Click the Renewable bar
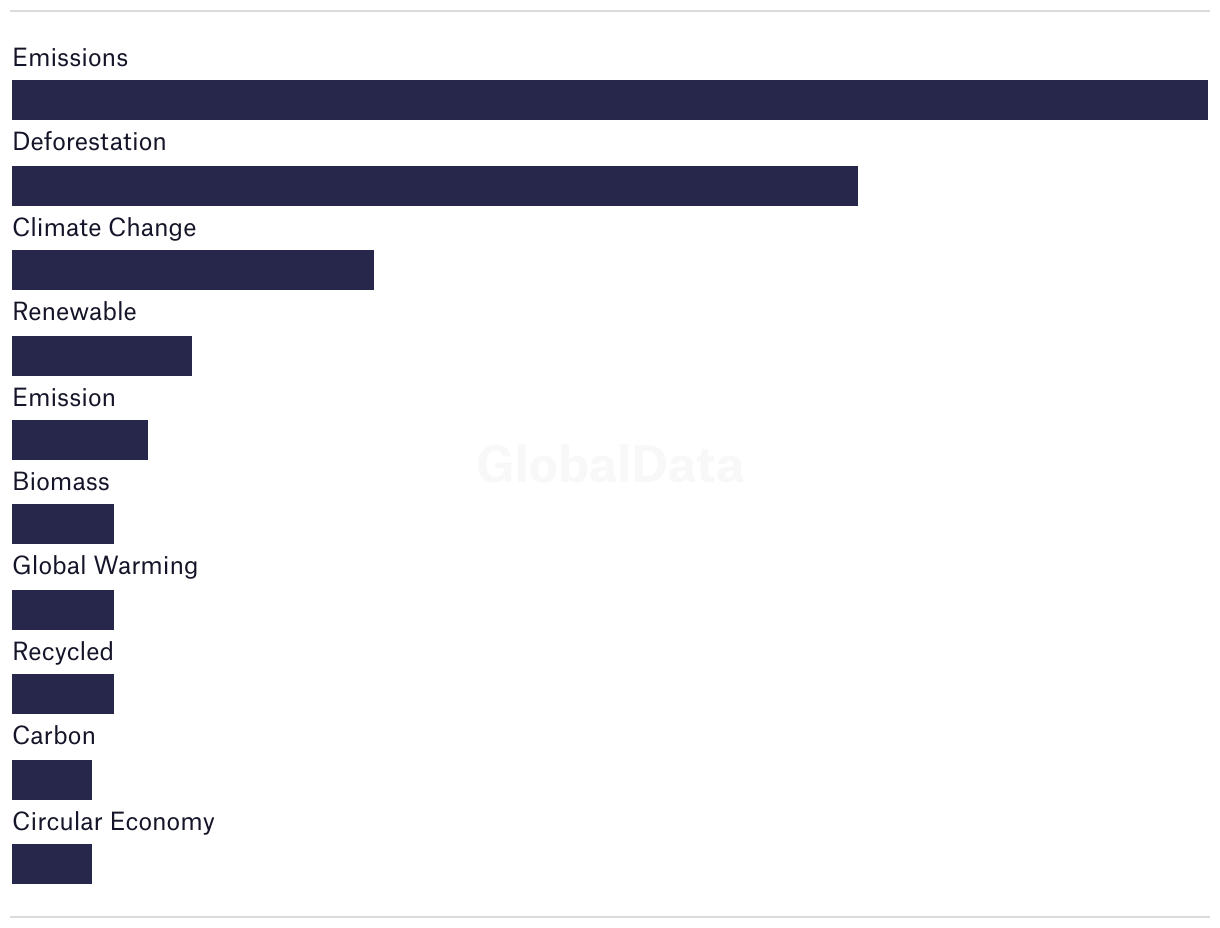This screenshot has width=1220, height=928. pyautogui.click(x=102, y=356)
